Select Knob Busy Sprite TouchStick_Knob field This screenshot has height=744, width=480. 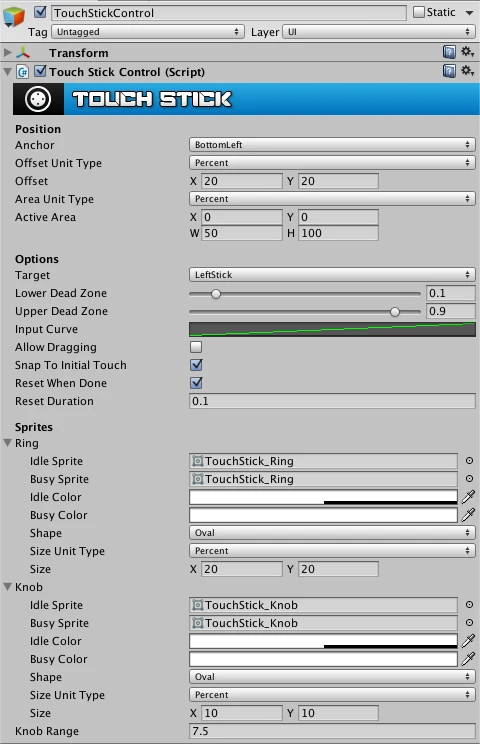(x=323, y=623)
